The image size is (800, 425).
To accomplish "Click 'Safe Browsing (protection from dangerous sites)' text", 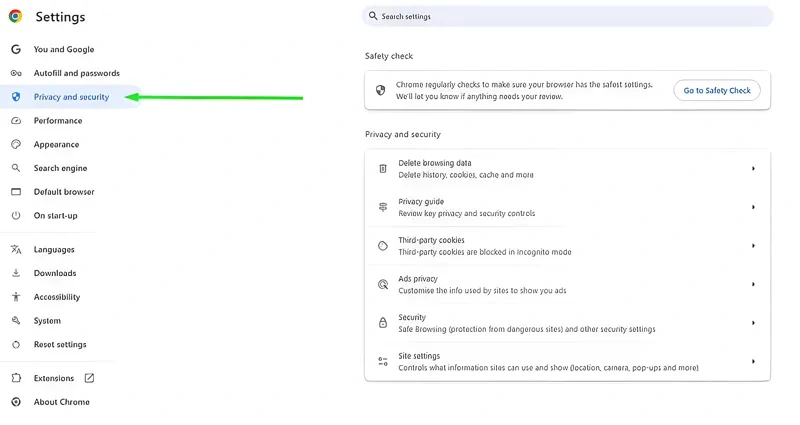I will tap(481, 329).
